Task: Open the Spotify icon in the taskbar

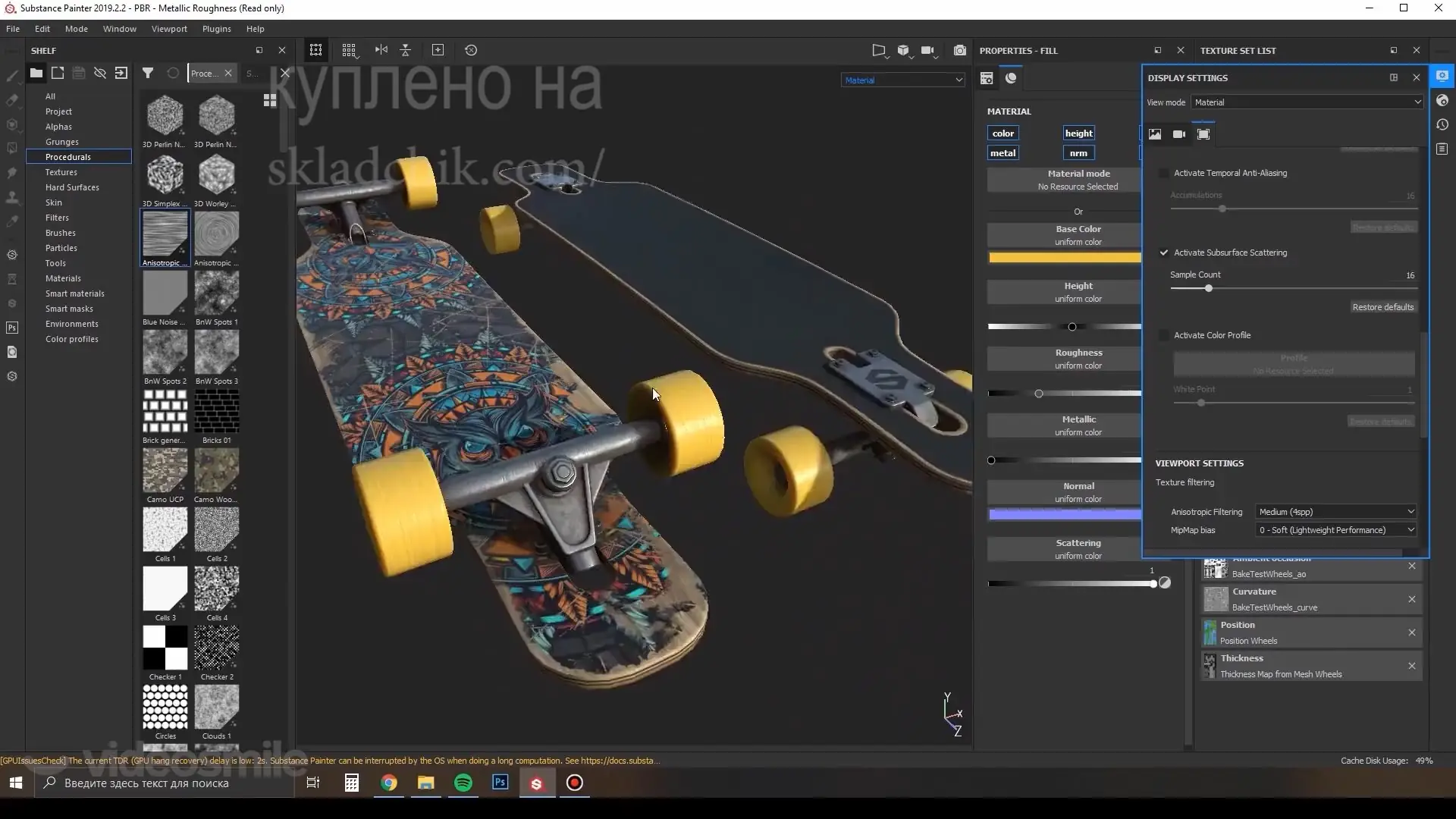Action: click(463, 783)
